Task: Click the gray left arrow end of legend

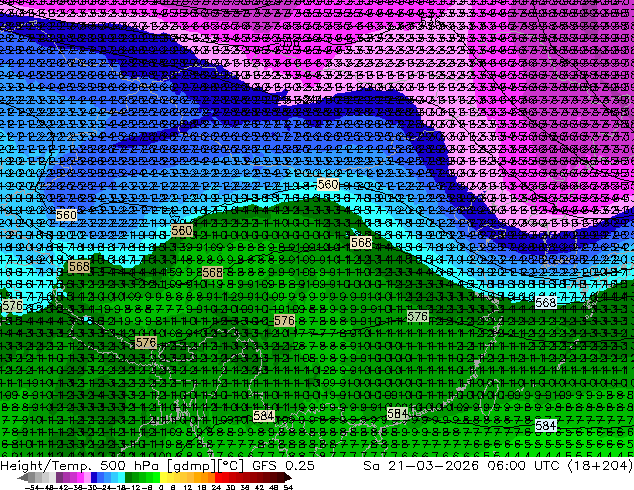Action: [x=23, y=478]
